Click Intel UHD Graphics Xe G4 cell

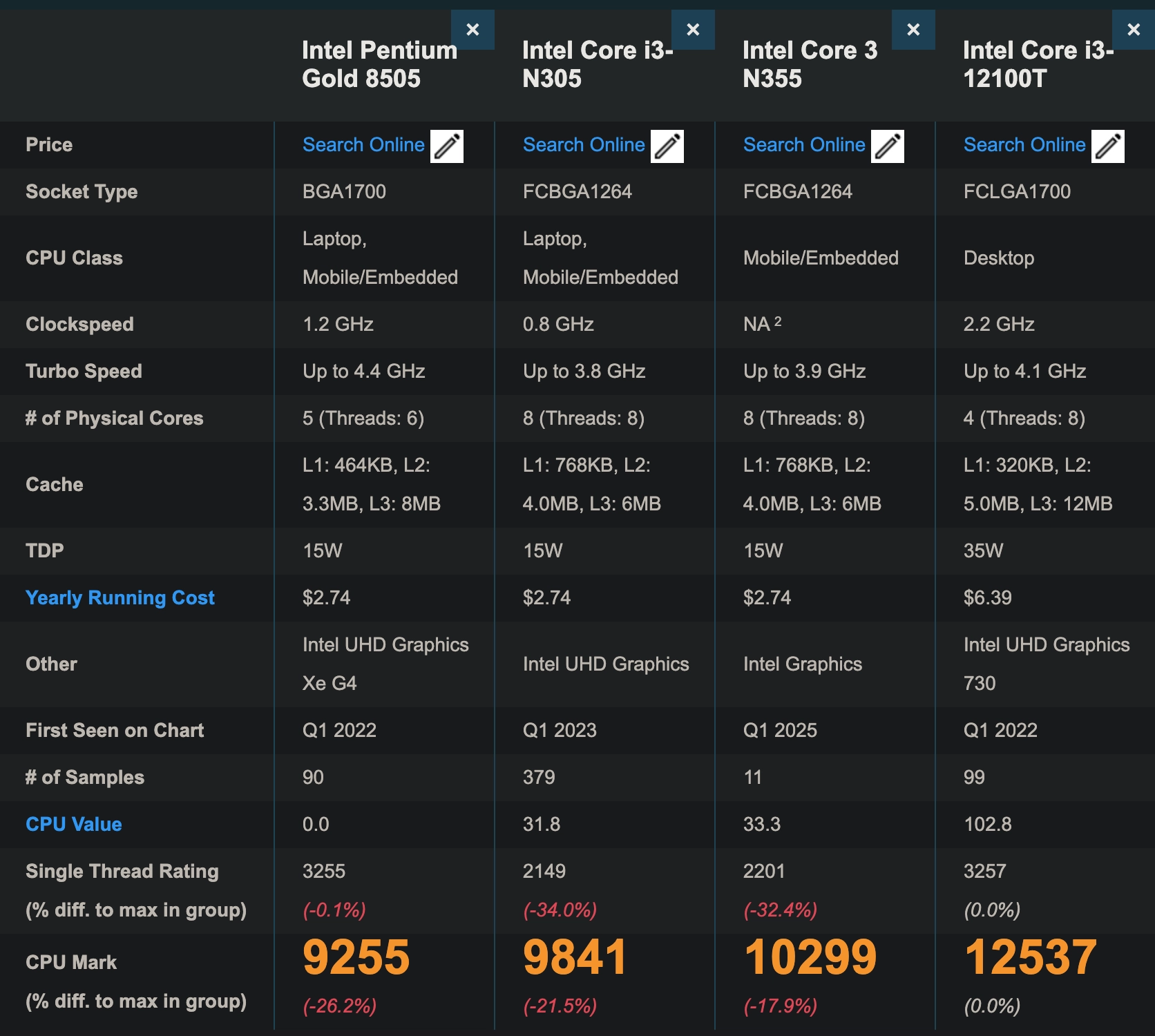(385, 664)
